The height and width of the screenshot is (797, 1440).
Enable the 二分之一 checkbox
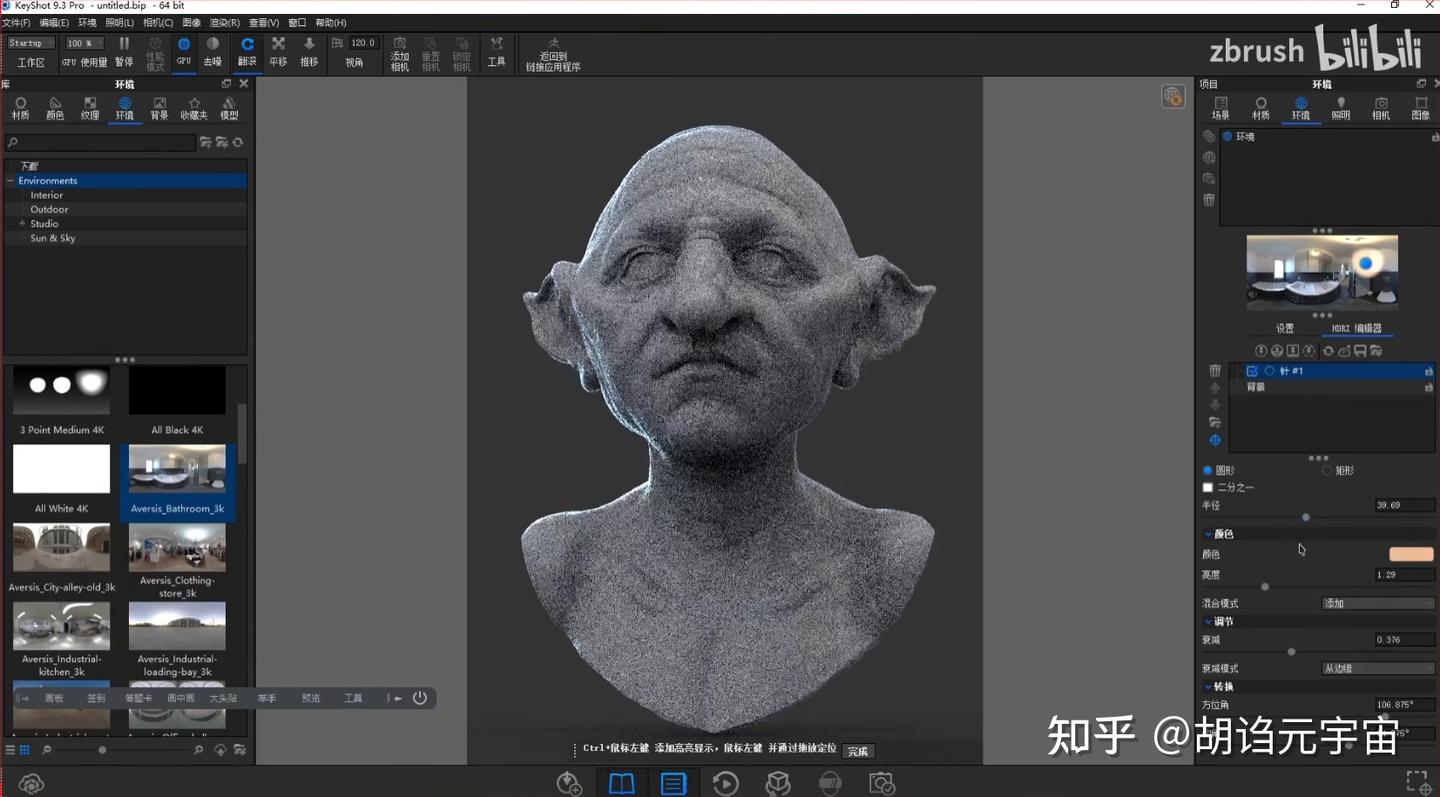(x=1208, y=487)
